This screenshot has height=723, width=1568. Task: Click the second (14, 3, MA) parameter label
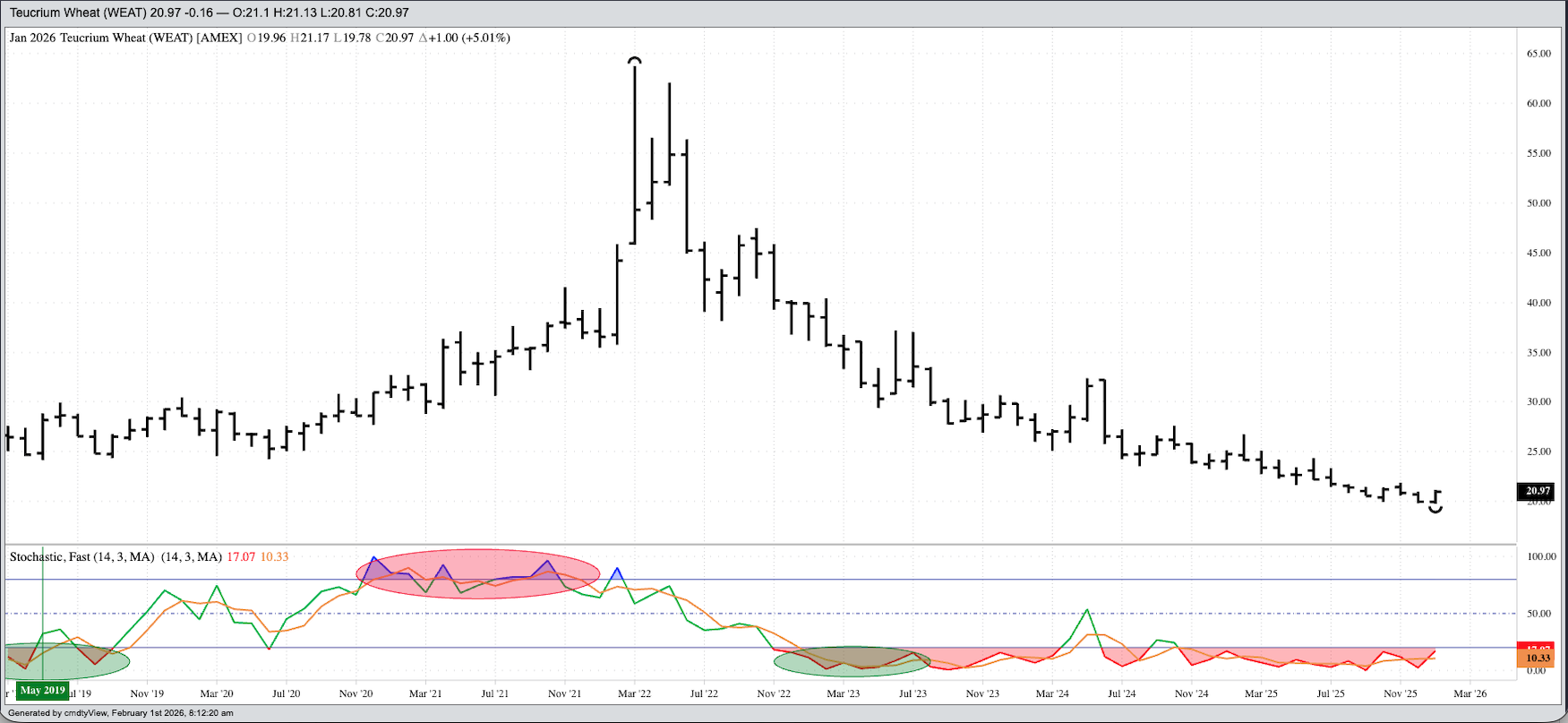click(191, 557)
